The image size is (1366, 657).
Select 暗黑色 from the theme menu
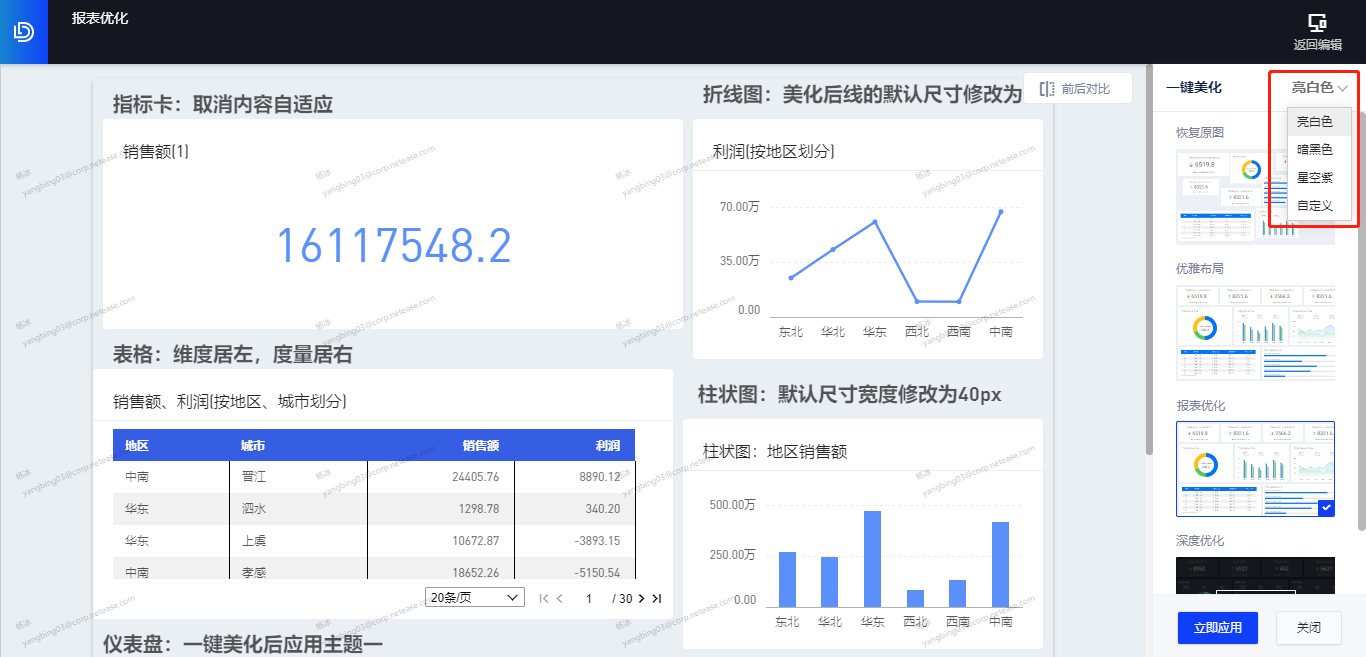click(x=1314, y=150)
